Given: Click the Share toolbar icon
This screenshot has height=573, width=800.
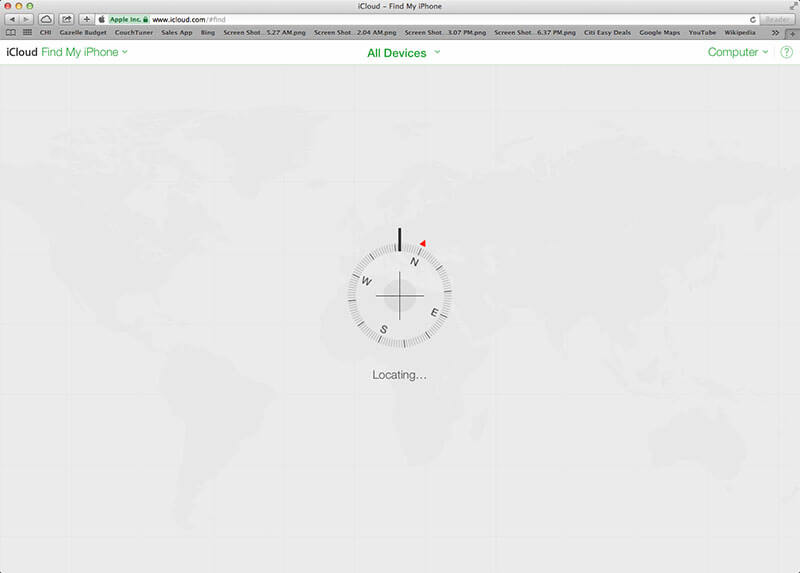Looking at the screenshot, I should [66, 19].
